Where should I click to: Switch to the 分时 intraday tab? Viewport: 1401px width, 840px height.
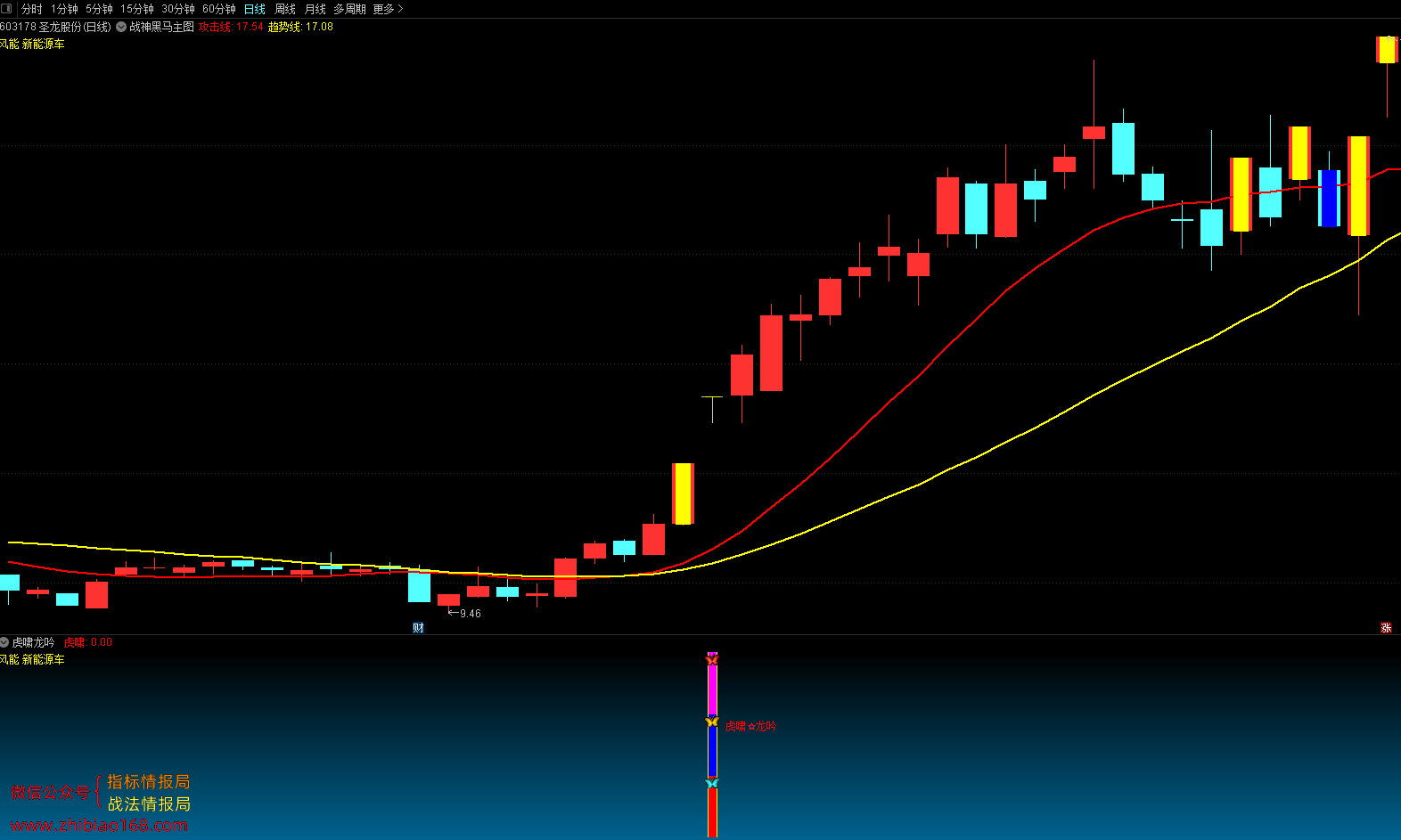click(x=32, y=9)
